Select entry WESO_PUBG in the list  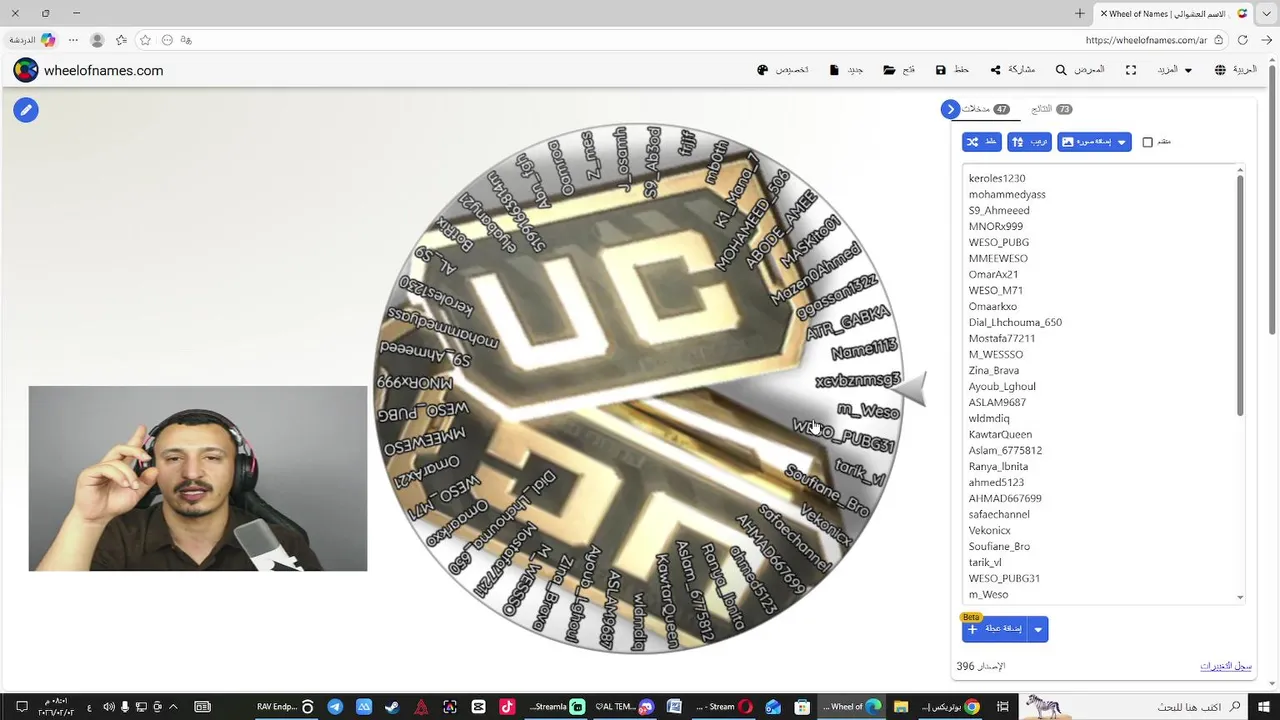(999, 242)
